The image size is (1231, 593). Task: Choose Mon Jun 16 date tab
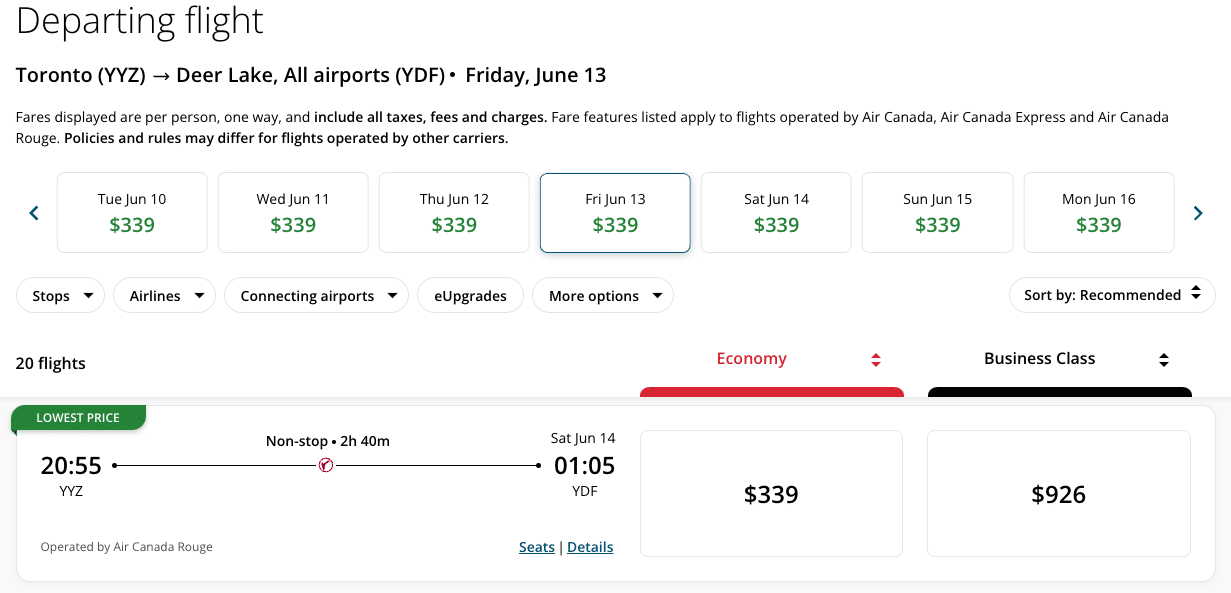coord(1098,213)
